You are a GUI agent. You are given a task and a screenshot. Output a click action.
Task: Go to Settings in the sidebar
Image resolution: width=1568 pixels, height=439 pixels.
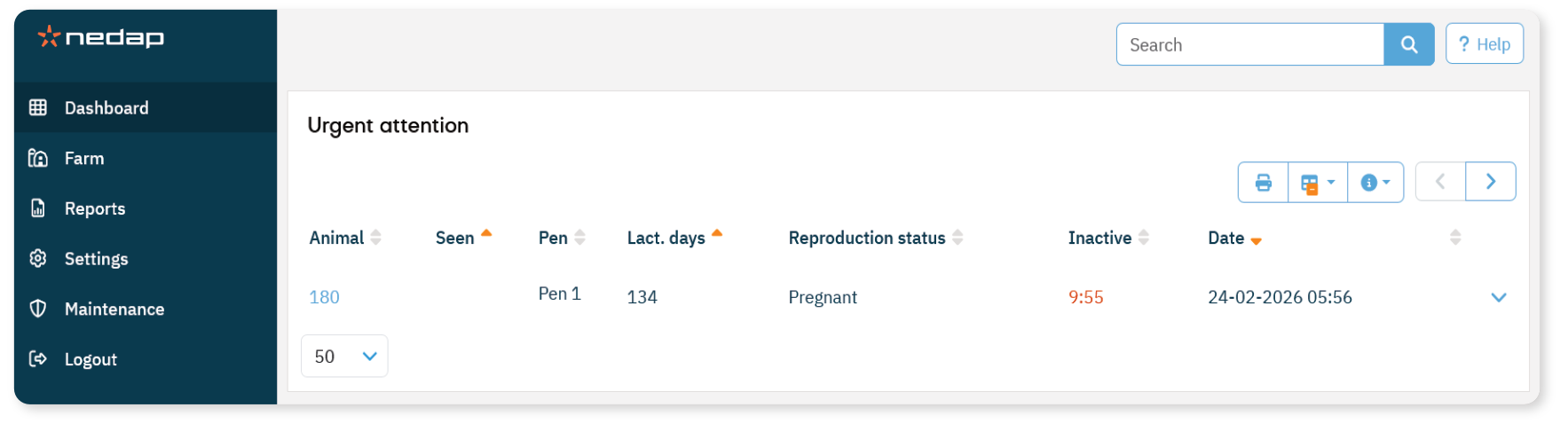tap(96, 259)
